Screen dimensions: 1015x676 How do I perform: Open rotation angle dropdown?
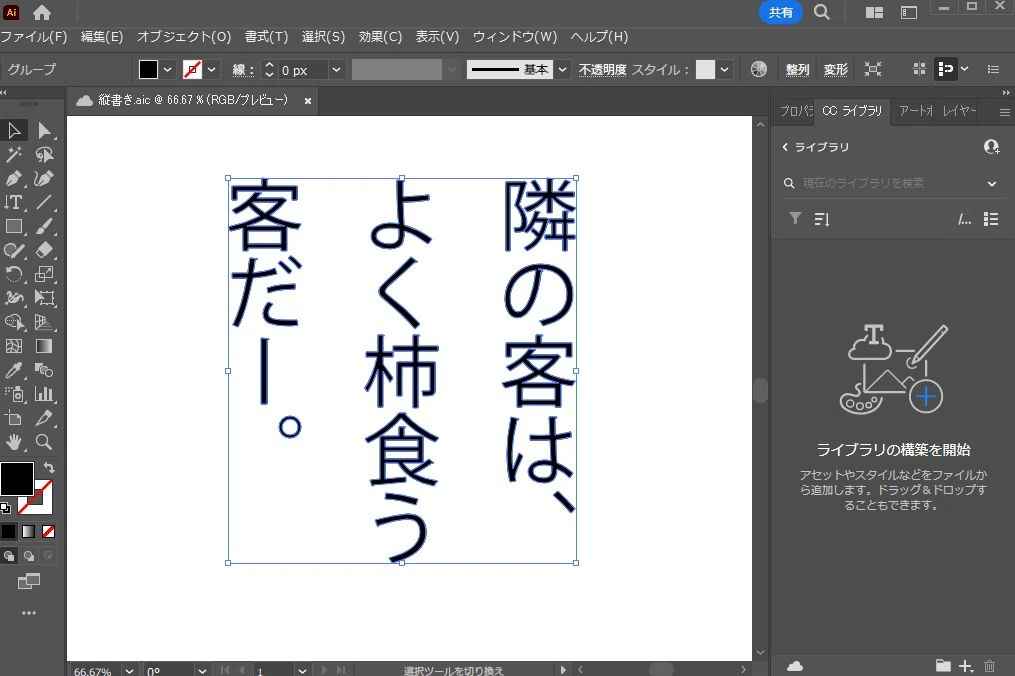click(x=202, y=671)
